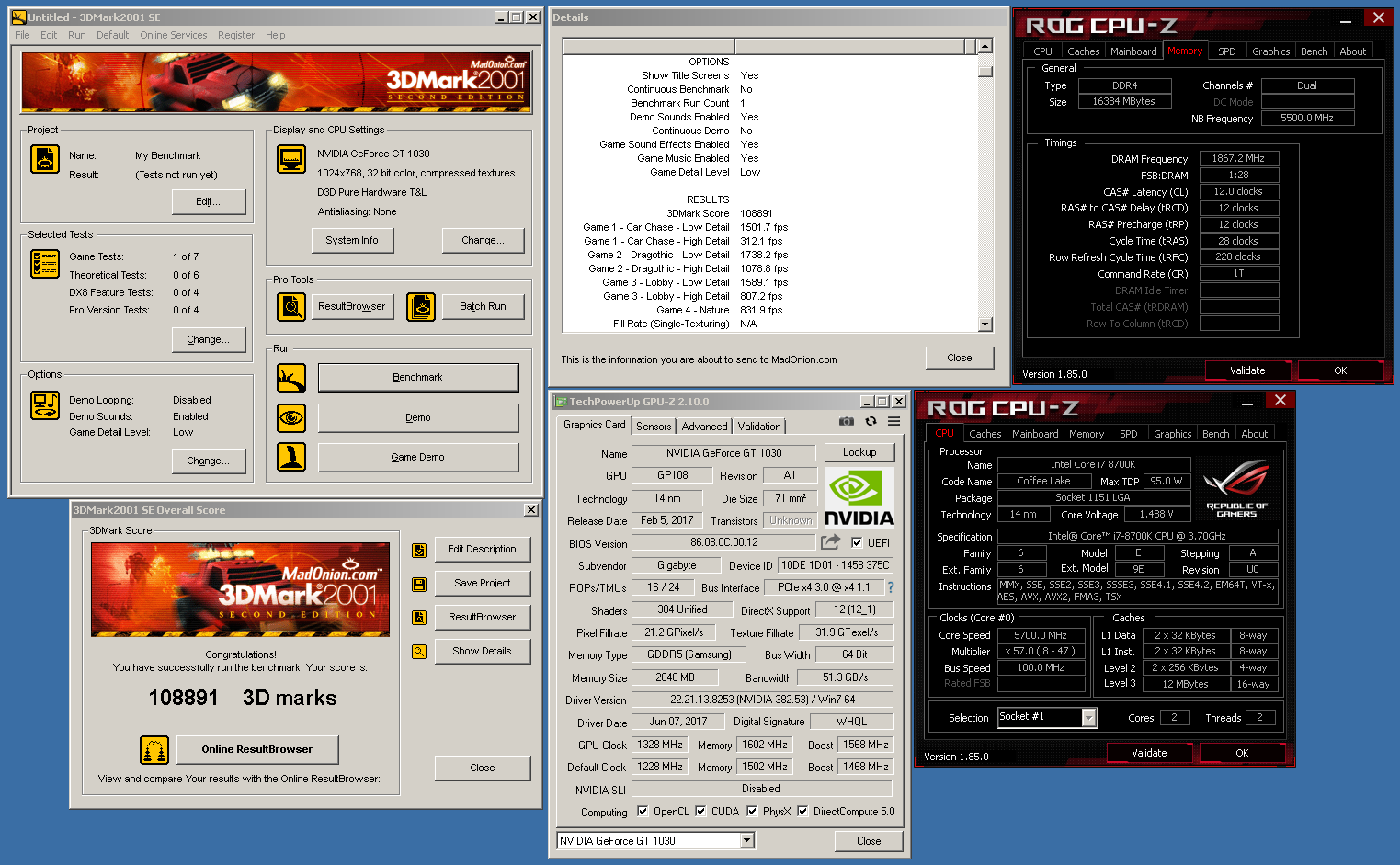Open the Socket #1 selection dropdown in CPU-Z
This screenshot has width=1400, height=865.
[x=1089, y=717]
